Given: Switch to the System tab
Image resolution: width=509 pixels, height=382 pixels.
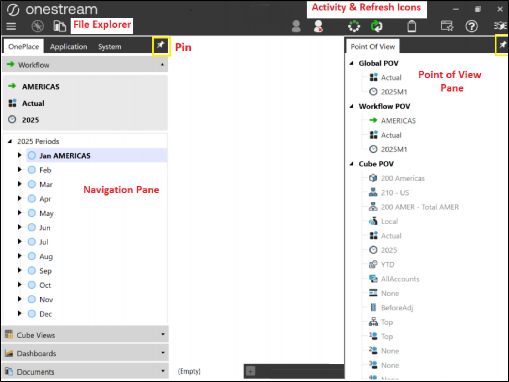Looking at the screenshot, I should coord(110,47).
